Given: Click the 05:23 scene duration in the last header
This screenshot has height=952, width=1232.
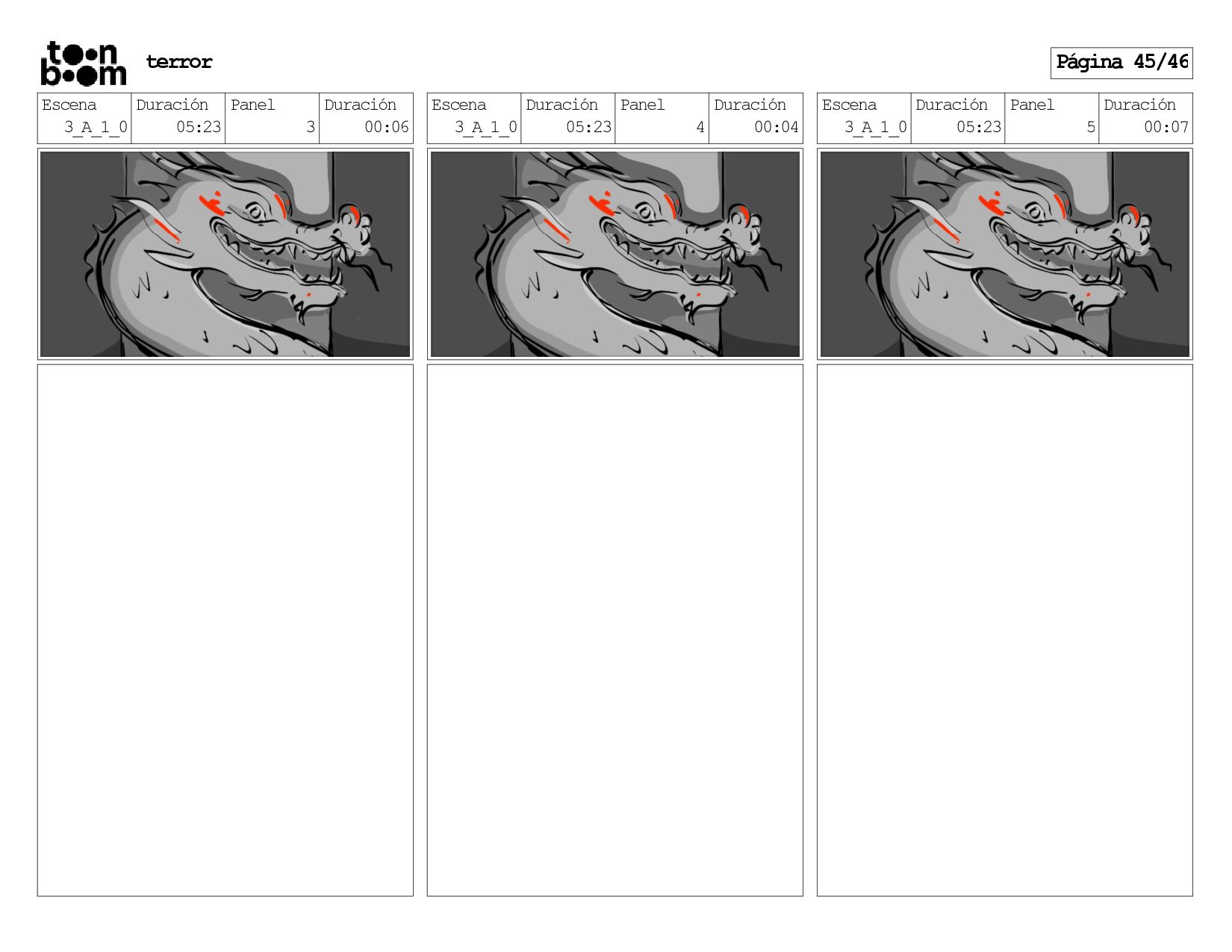Looking at the screenshot, I should click(979, 127).
